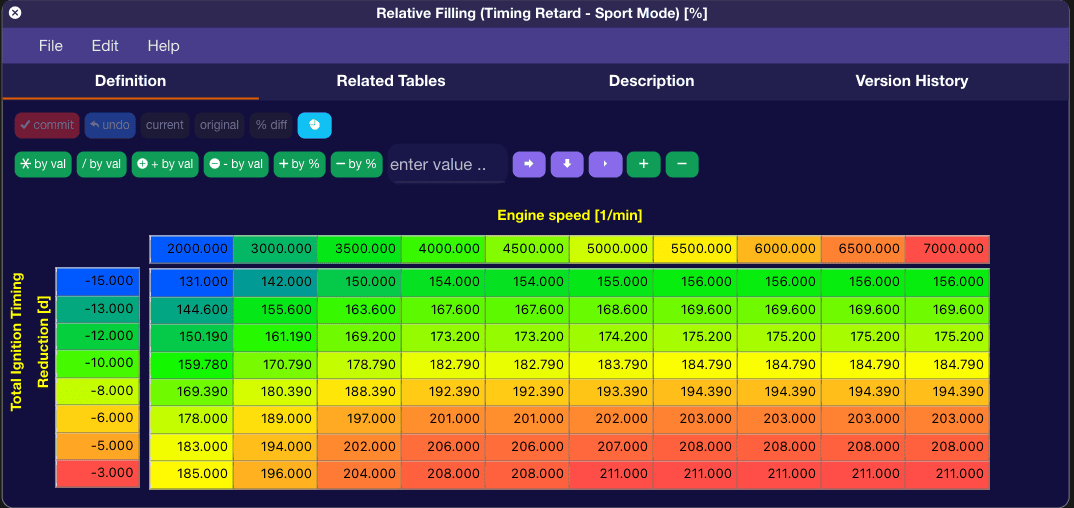Select the 3500.000 engine speed header cell
The width and height of the screenshot is (1074, 508).
tap(360, 249)
